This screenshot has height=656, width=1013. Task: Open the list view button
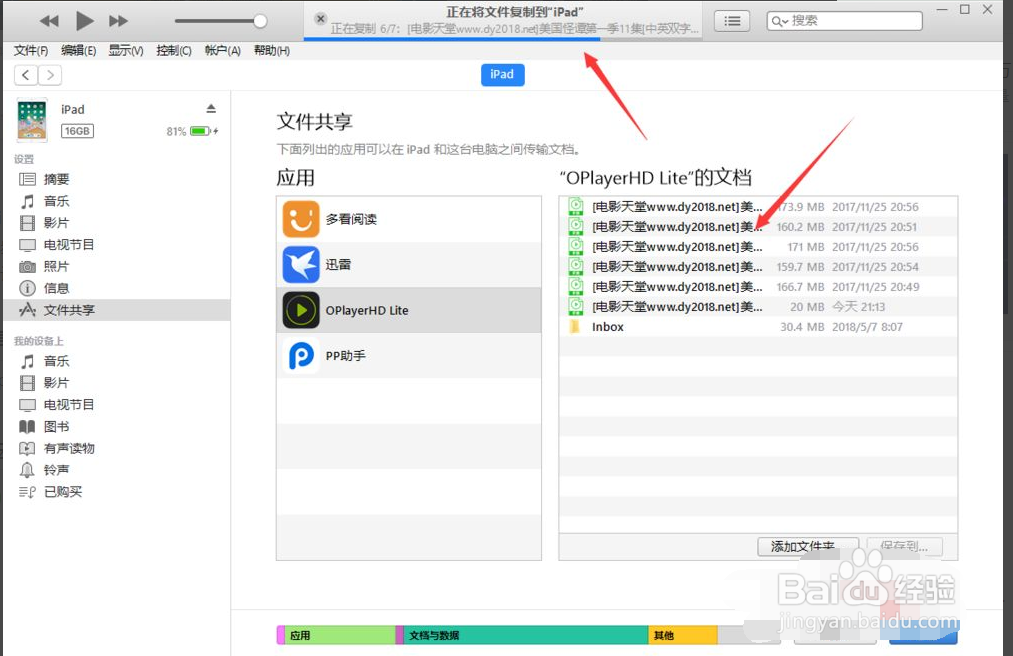click(x=732, y=21)
